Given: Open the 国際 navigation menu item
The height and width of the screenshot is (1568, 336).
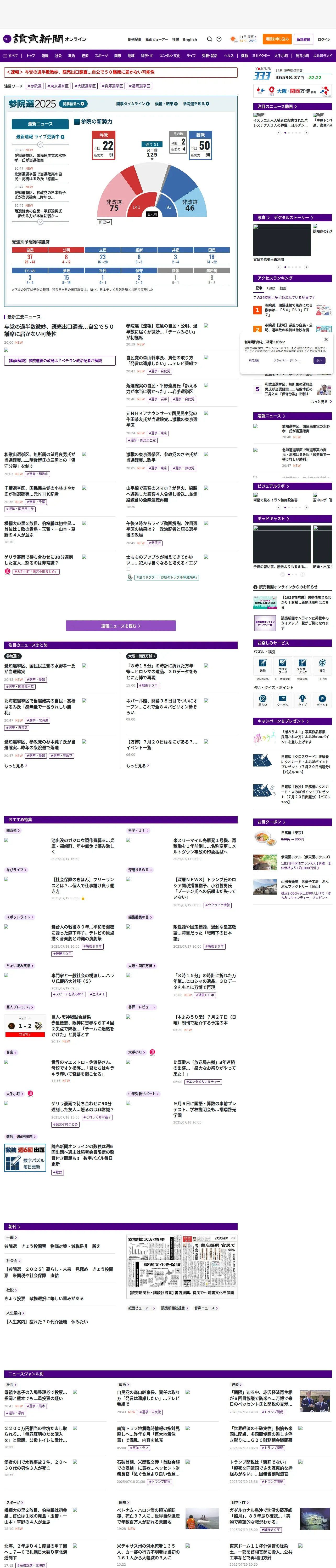Looking at the screenshot, I should click(x=118, y=55).
